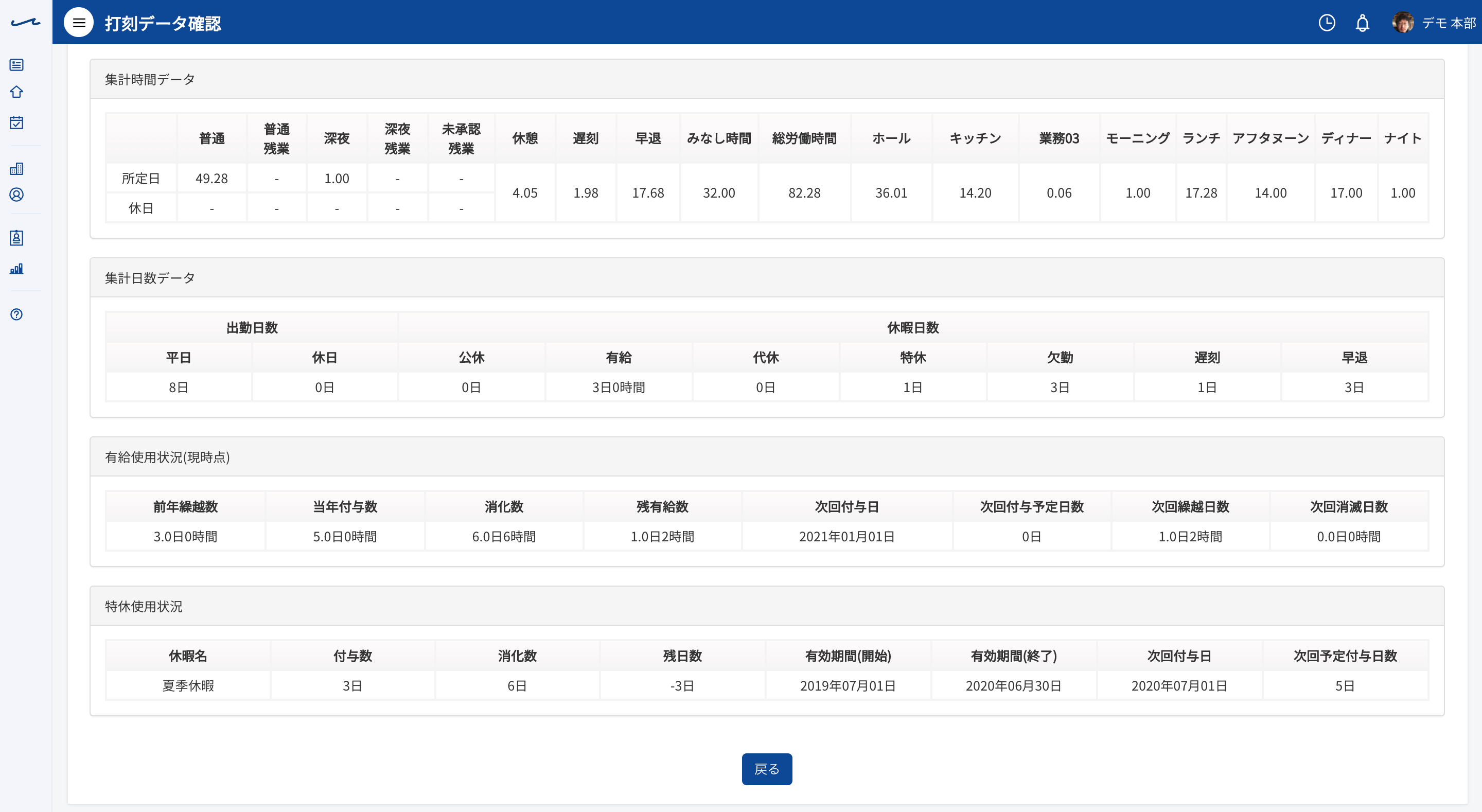Click the -3日 残日数 value
Viewport: 1482px width, 812px height.
pos(682,685)
